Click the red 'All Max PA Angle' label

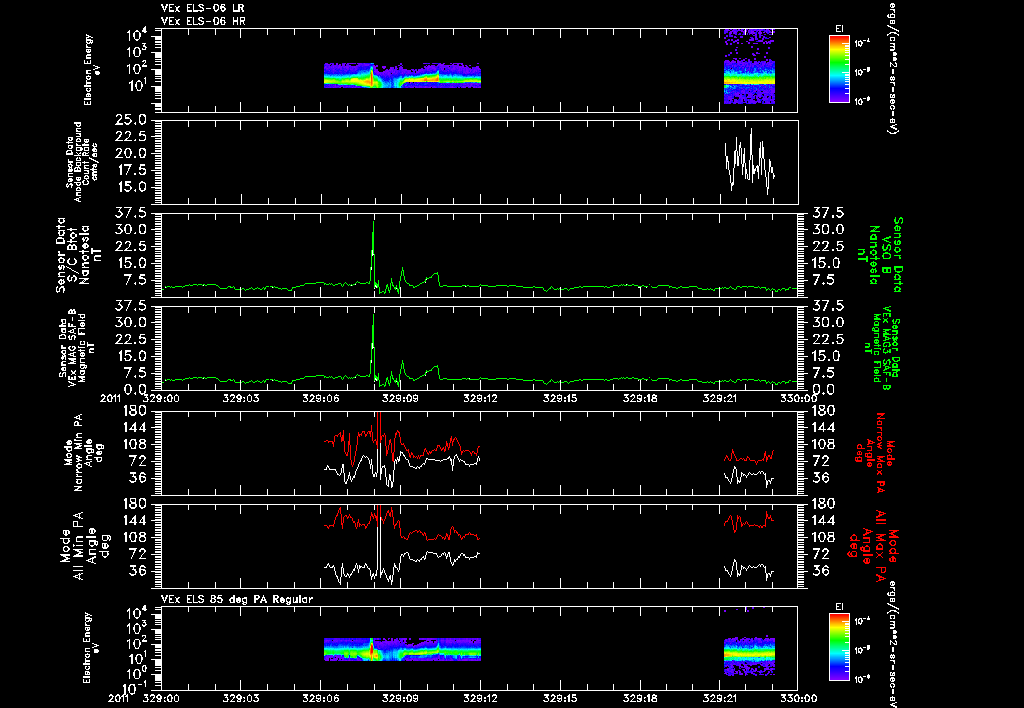pos(872,545)
